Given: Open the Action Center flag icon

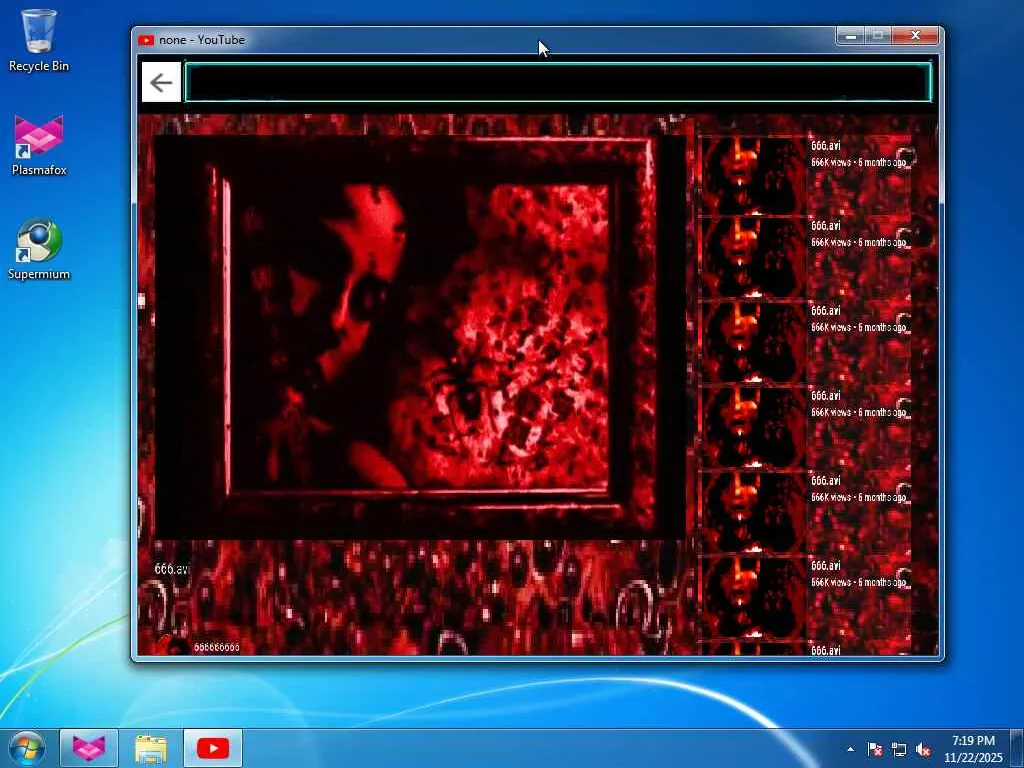Looking at the screenshot, I should coord(875,749).
